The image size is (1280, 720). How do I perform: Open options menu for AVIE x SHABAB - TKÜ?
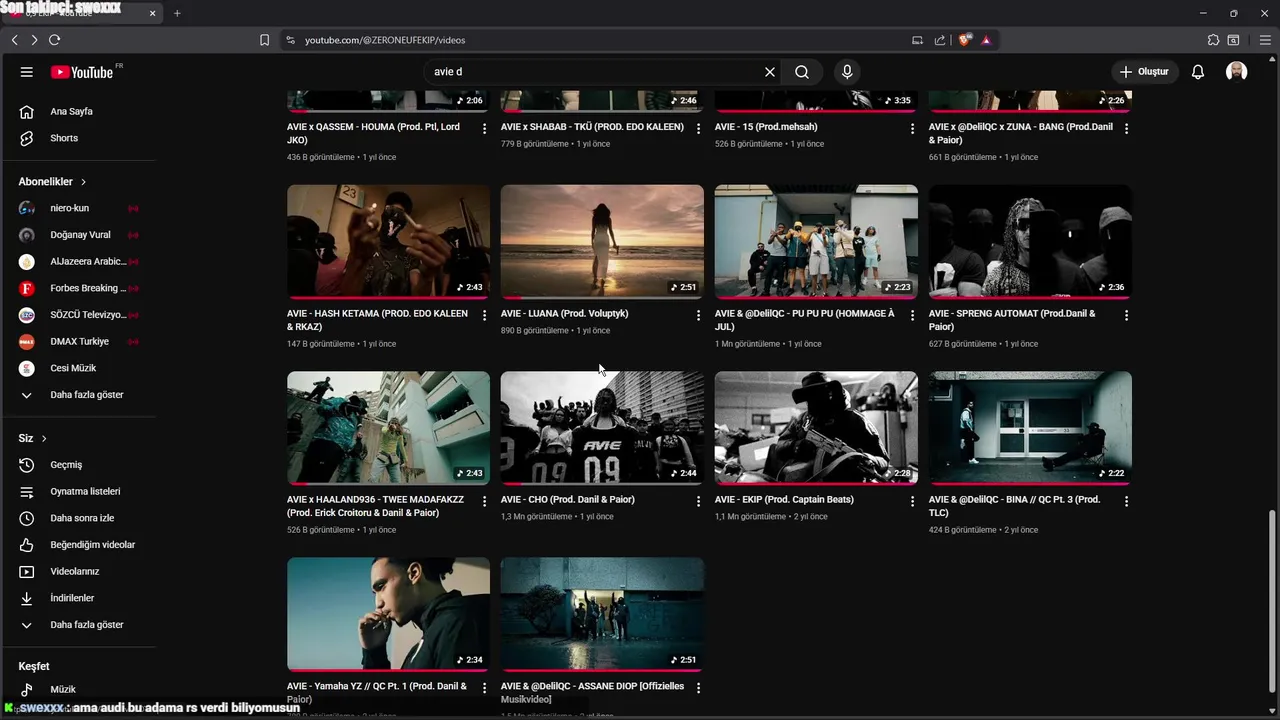click(698, 129)
